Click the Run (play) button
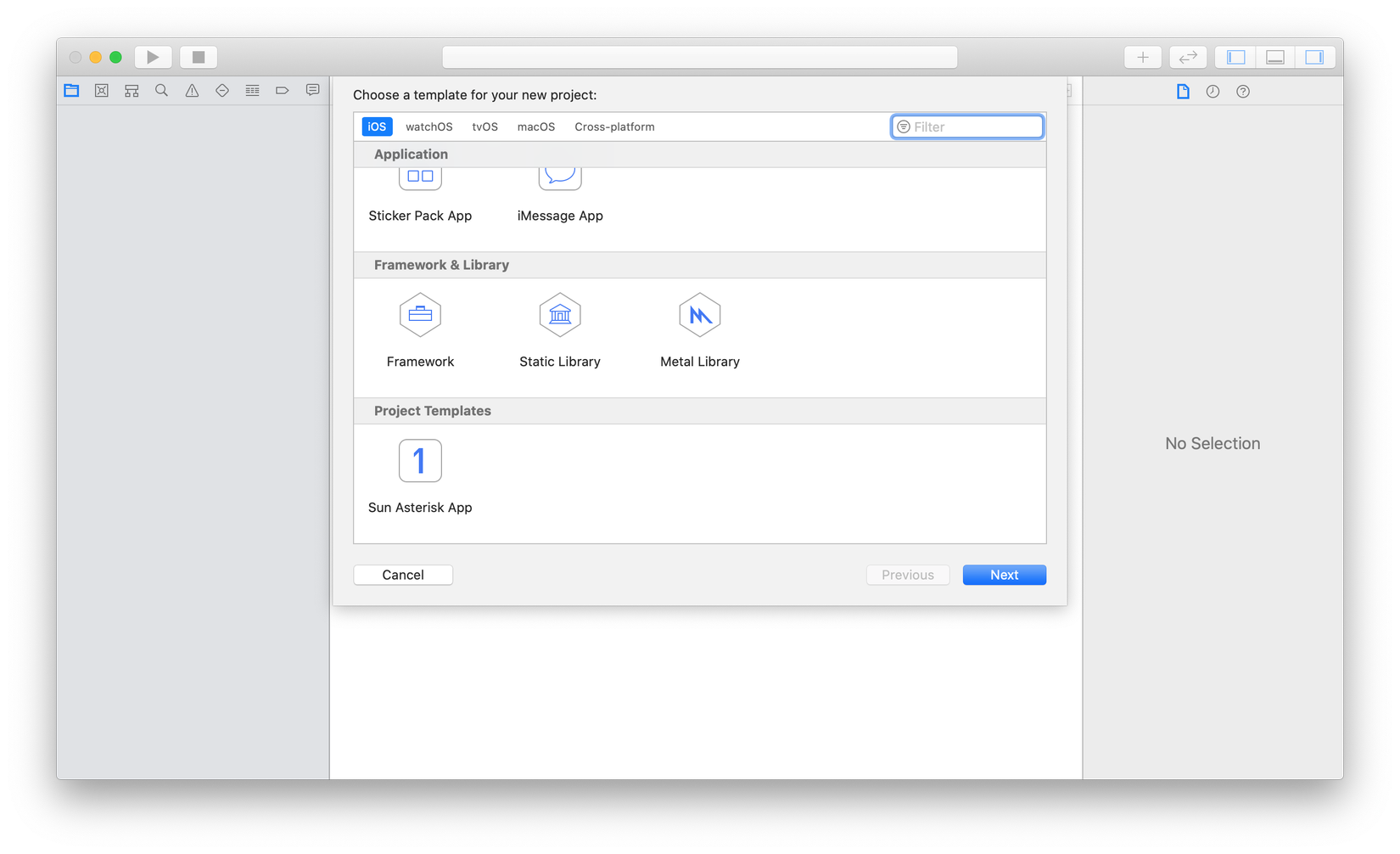This screenshot has width=1400, height=854. 153,57
